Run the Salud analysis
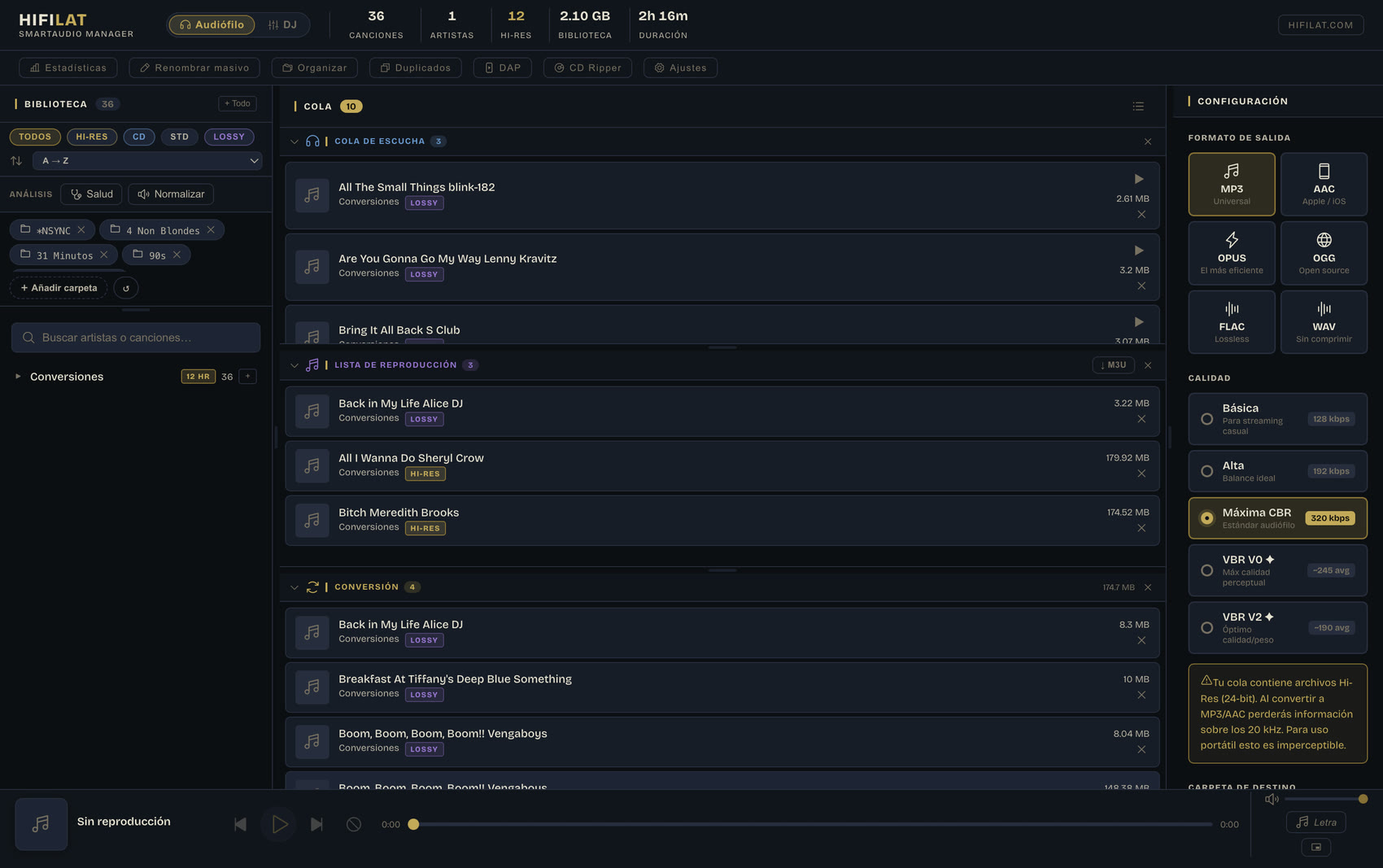1383x868 pixels. click(x=91, y=194)
